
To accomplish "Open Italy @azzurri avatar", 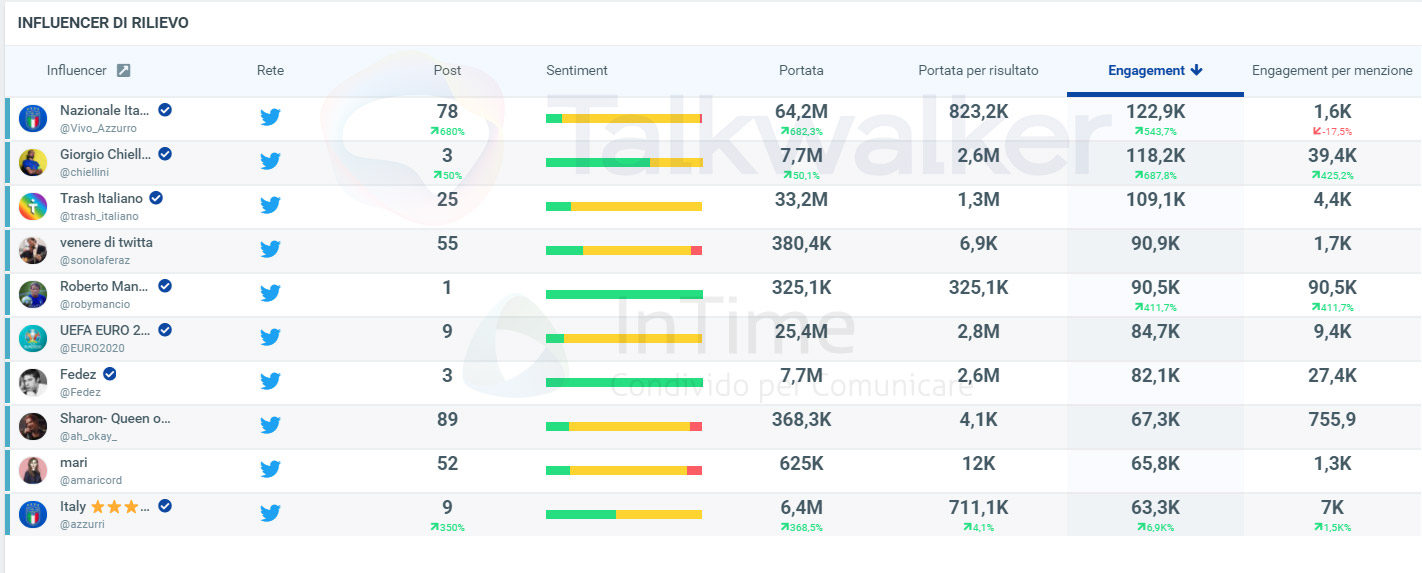I will [x=33, y=514].
